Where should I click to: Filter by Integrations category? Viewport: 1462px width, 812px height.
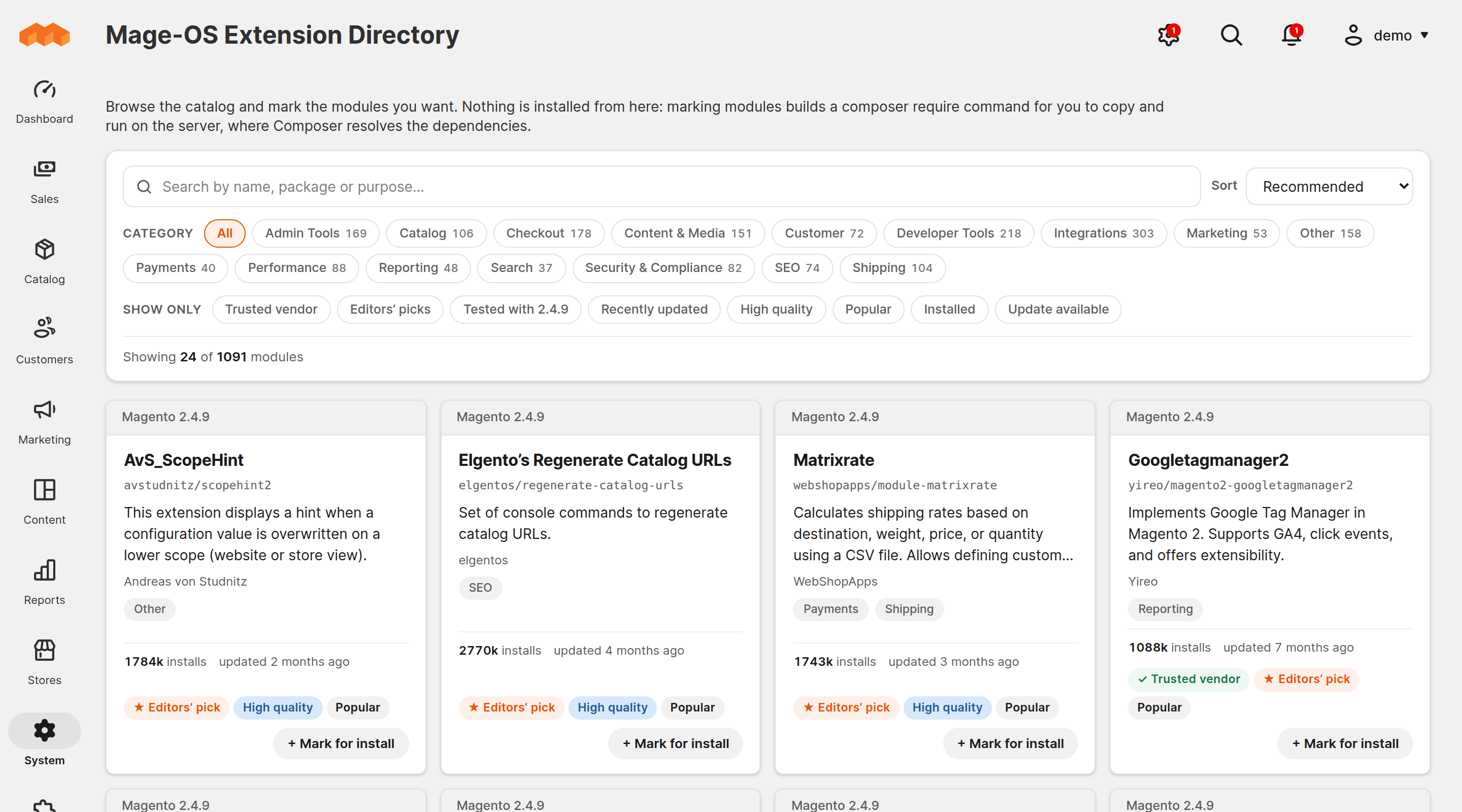1103,233
